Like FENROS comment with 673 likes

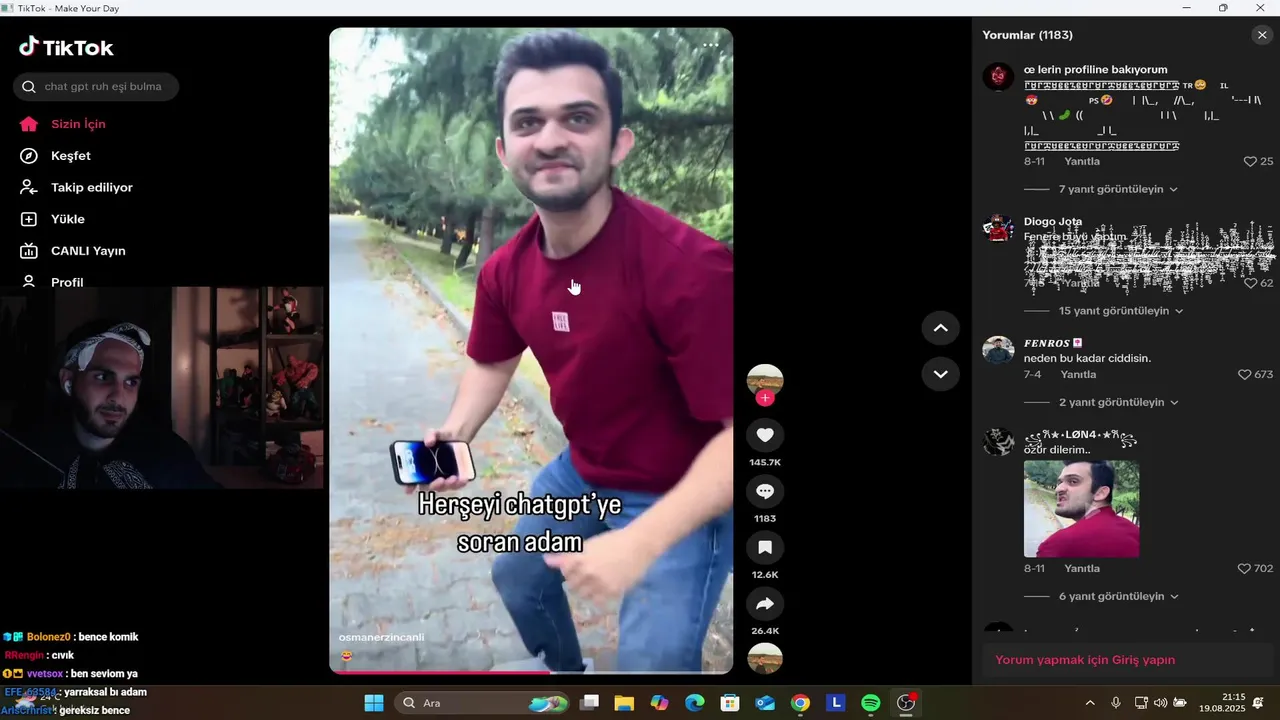point(1245,374)
